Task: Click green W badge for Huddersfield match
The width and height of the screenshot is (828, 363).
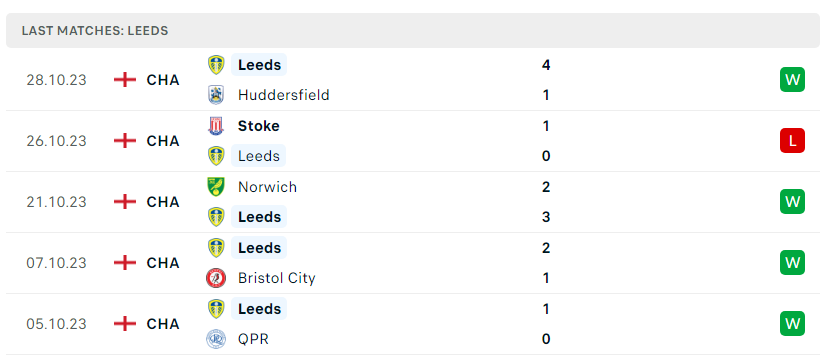Action: (792, 80)
